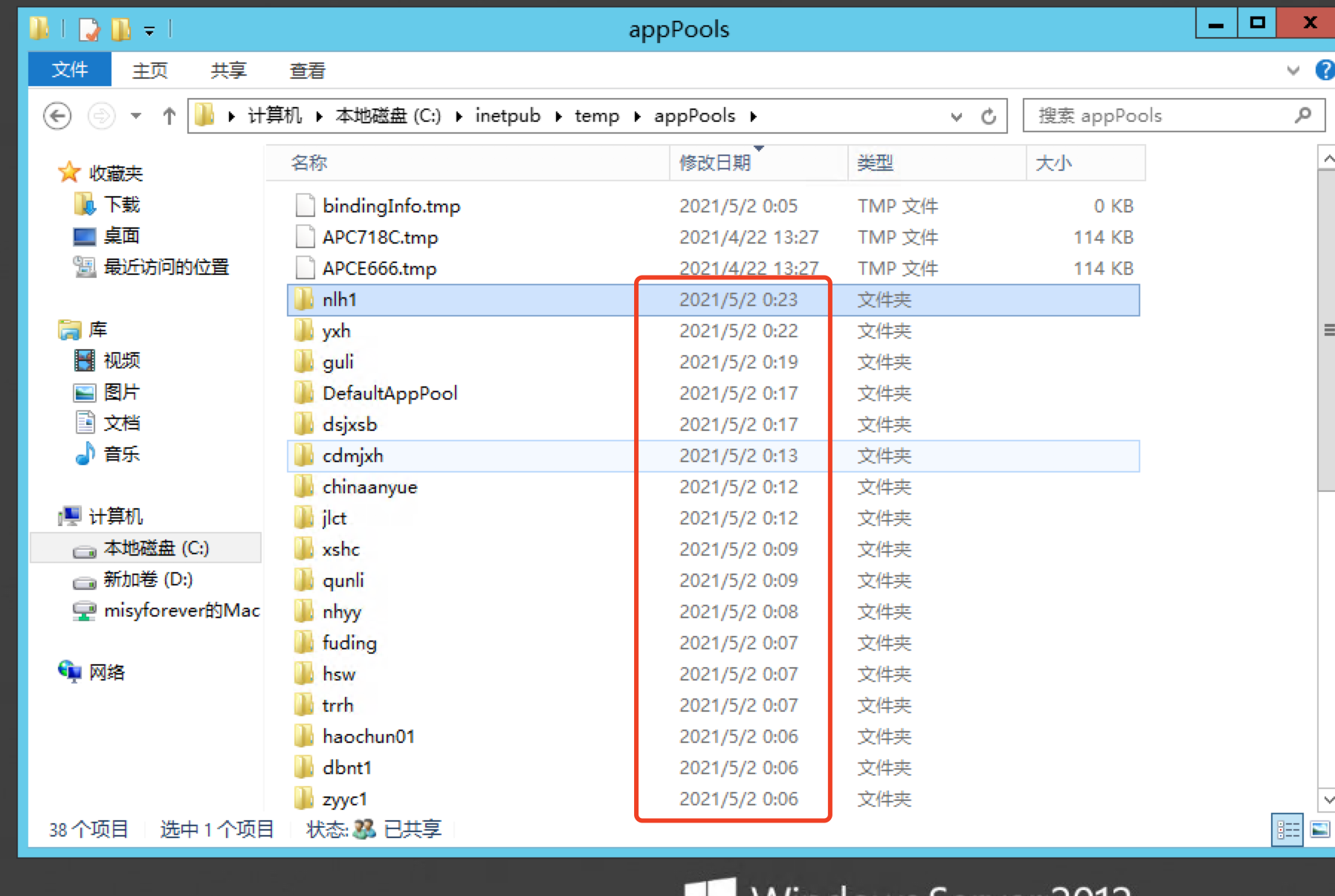
Task: Expand the address bar history dropdown
Action: click(955, 115)
